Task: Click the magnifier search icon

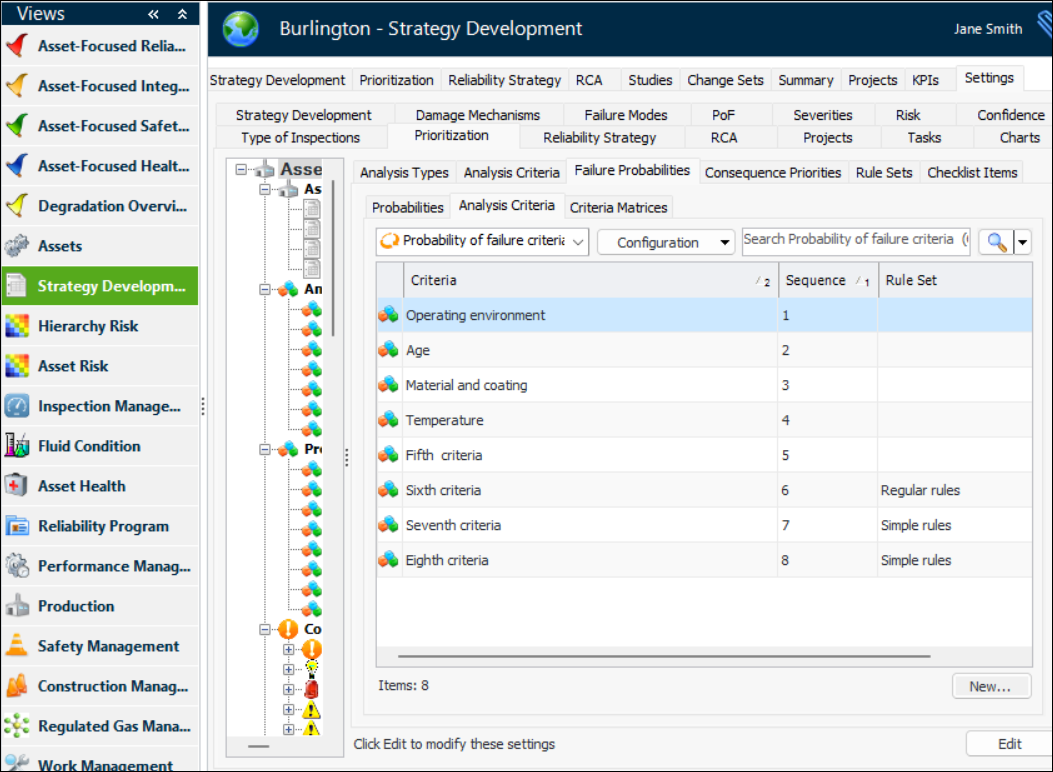Action: (x=995, y=242)
